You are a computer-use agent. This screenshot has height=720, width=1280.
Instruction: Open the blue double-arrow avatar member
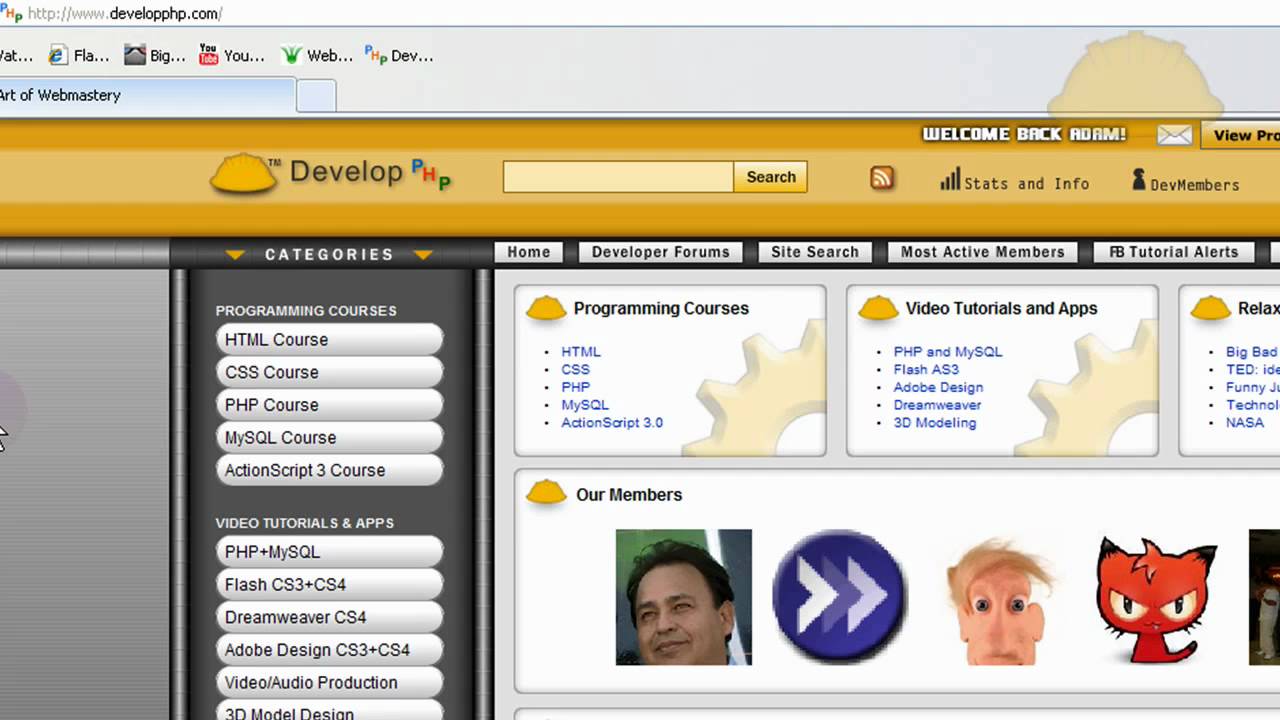(840, 597)
